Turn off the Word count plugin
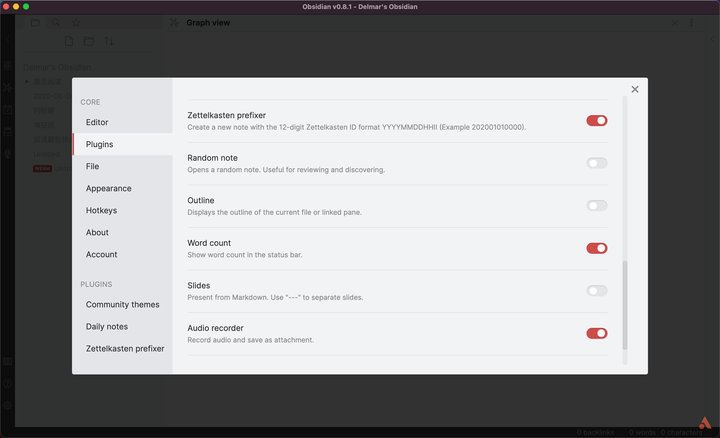The image size is (720, 438). (x=596, y=248)
